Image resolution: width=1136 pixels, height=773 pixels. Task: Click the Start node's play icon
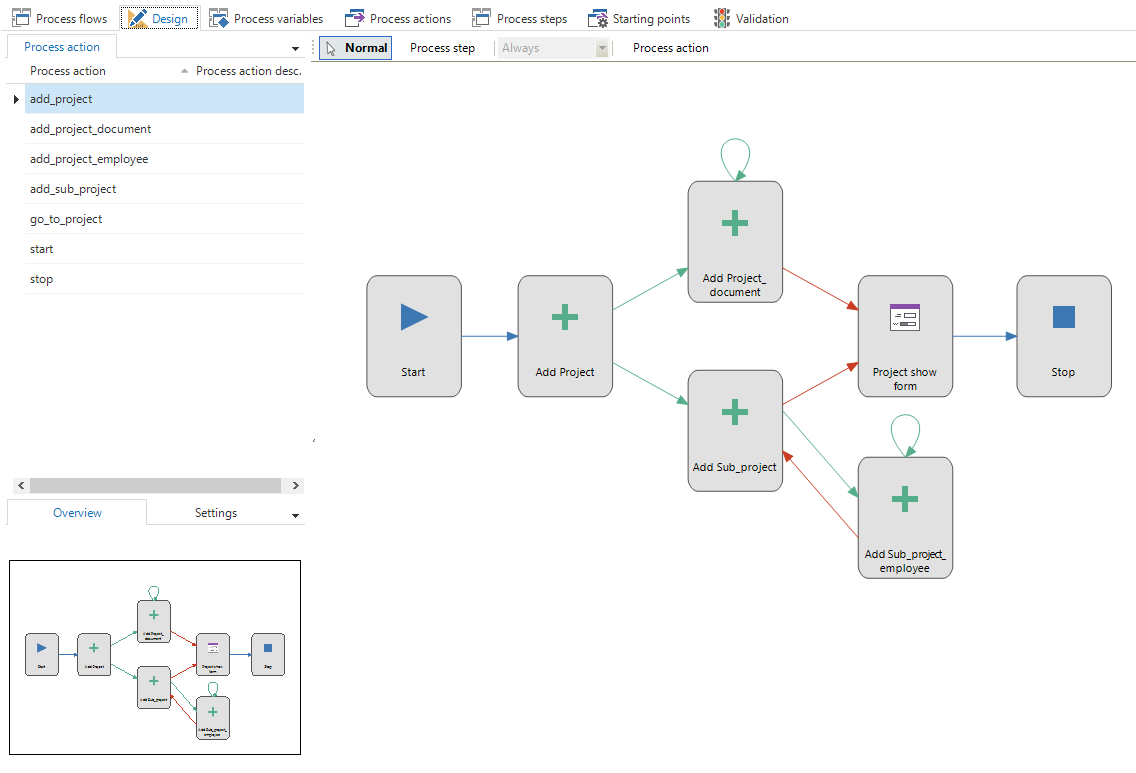(414, 317)
